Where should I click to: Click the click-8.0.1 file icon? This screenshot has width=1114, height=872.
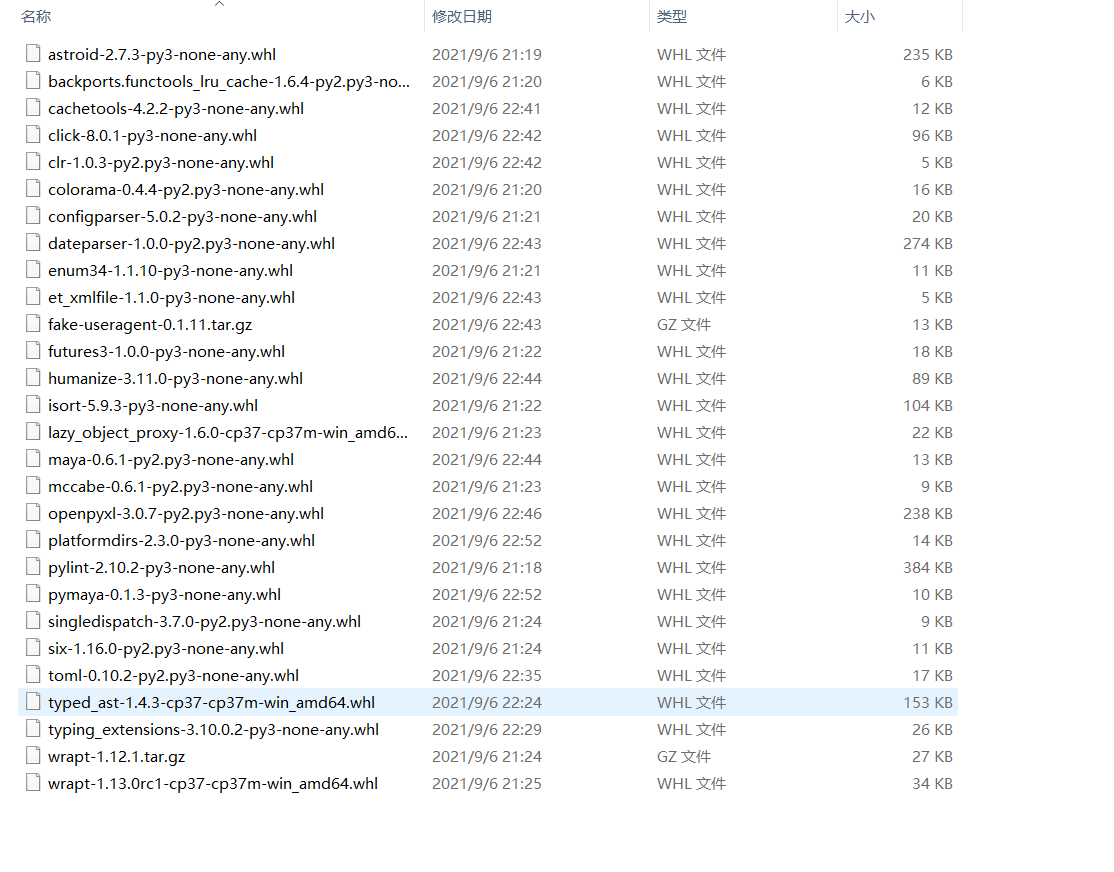click(x=33, y=134)
